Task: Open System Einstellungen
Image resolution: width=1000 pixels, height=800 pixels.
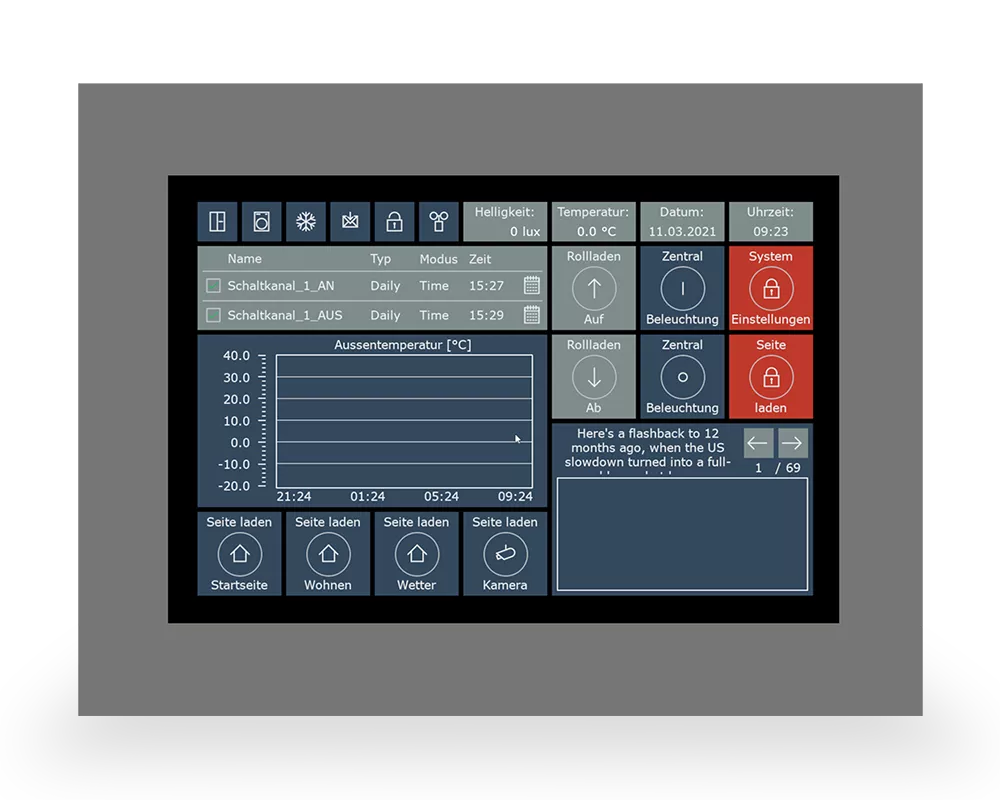Action: point(770,289)
